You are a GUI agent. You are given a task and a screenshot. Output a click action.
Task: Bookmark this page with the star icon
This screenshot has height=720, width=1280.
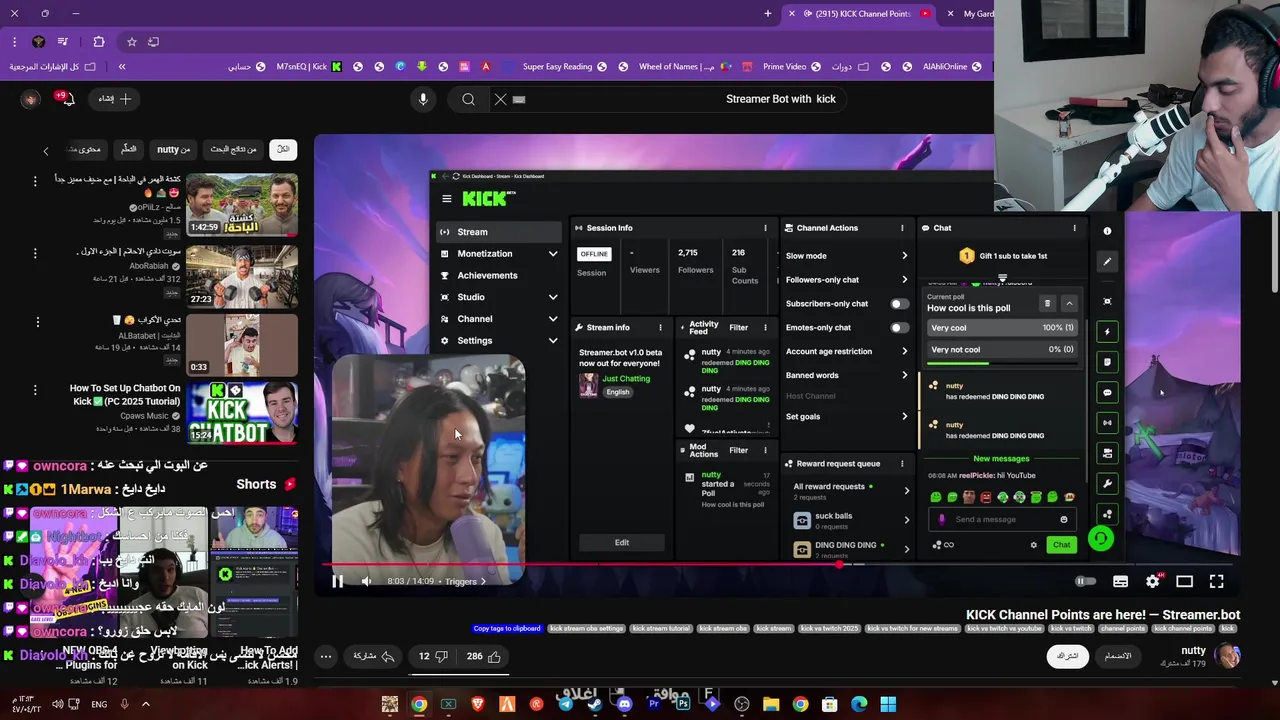131,42
